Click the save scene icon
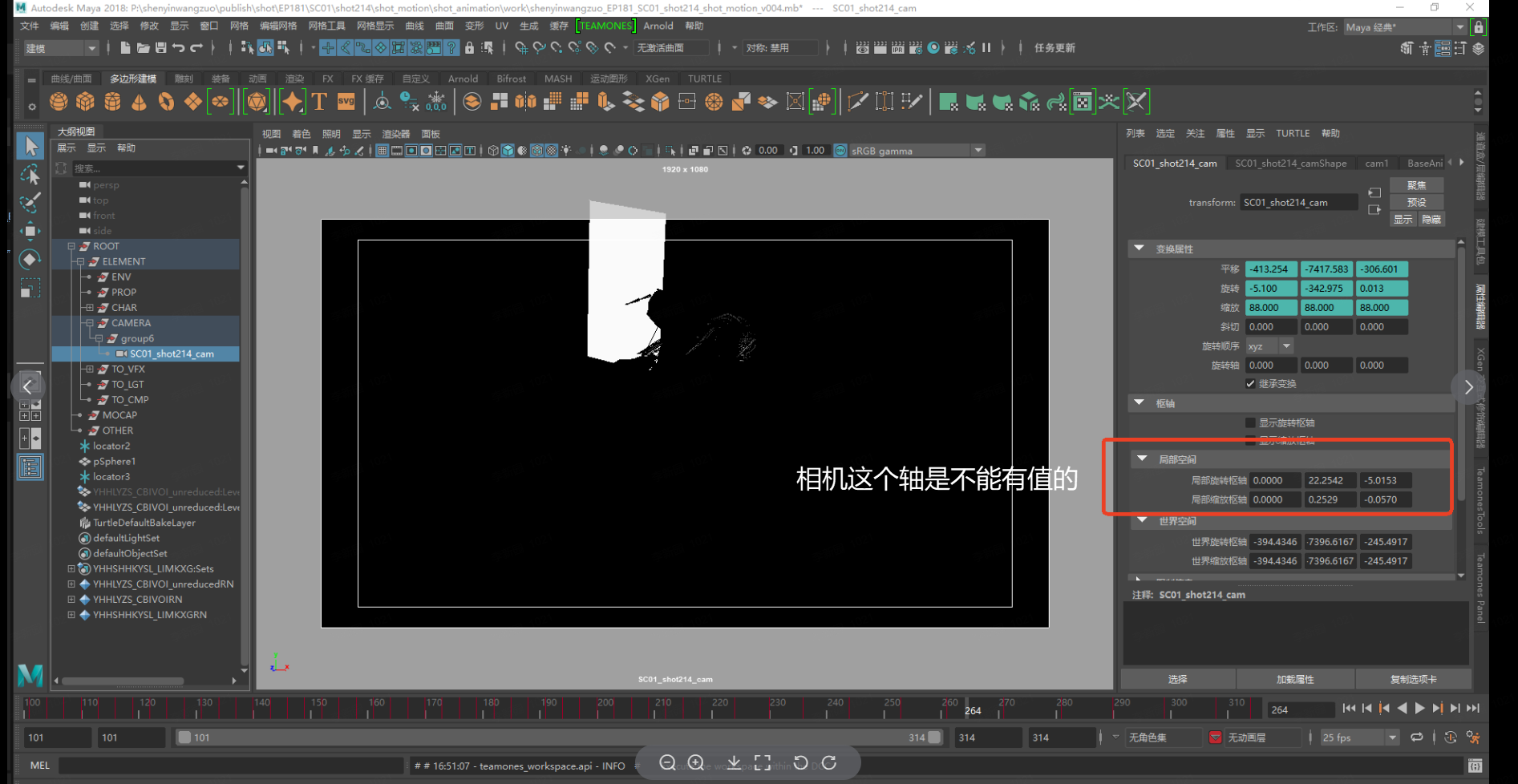 (x=160, y=48)
